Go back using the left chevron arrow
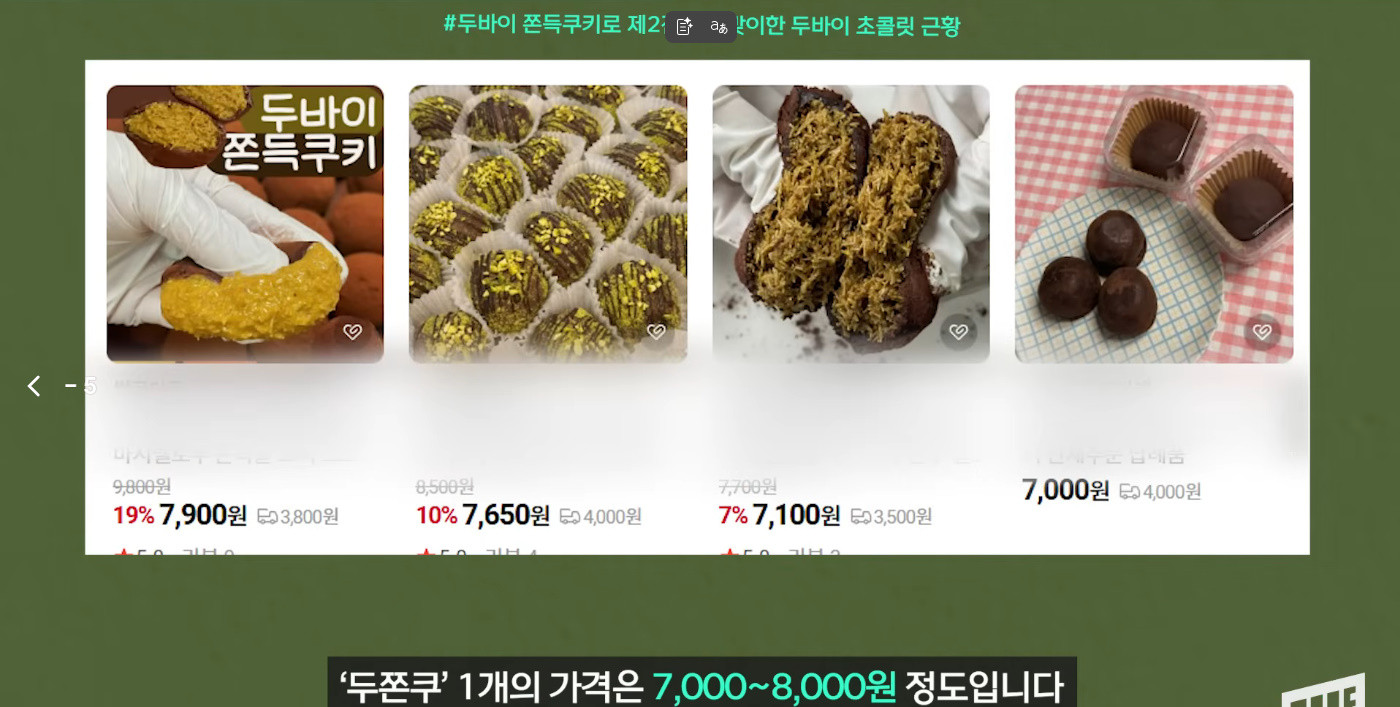The width and height of the screenshot is (1400, 707). click(34, 386)
